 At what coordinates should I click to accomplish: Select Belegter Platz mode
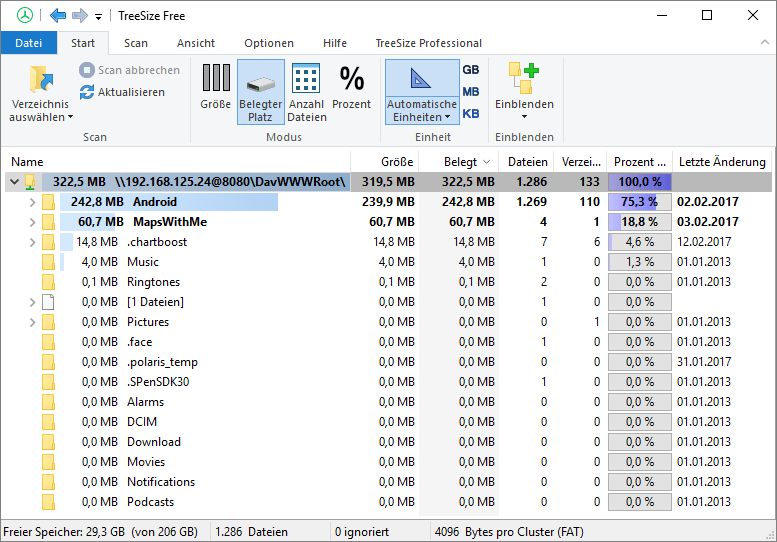(261, 92)
